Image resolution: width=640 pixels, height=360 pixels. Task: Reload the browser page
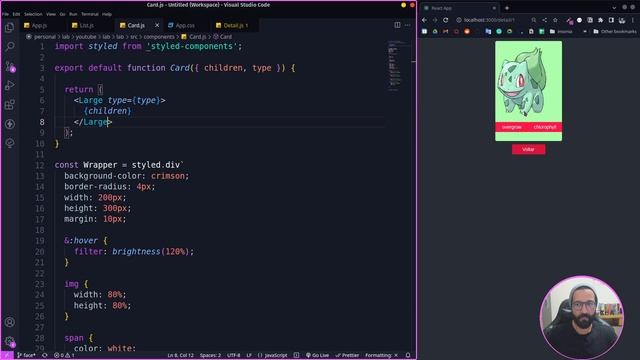coord(446,20)
